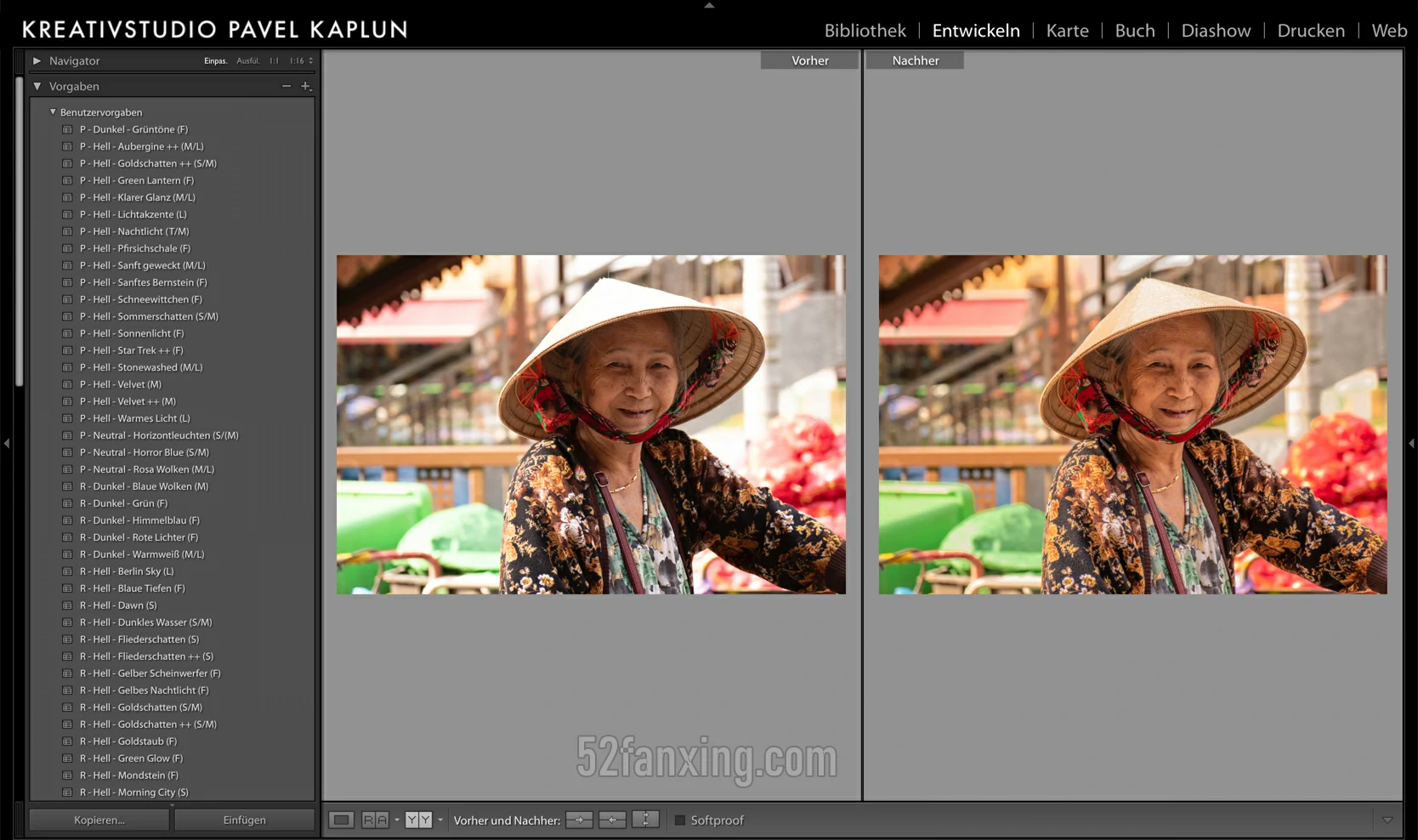
Task: Click the Vorher preview image
Action: [591, 424]
